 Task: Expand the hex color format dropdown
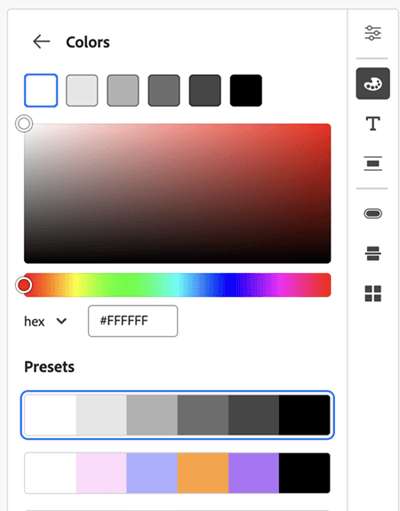pyautogui.click(x=45, y=321)
